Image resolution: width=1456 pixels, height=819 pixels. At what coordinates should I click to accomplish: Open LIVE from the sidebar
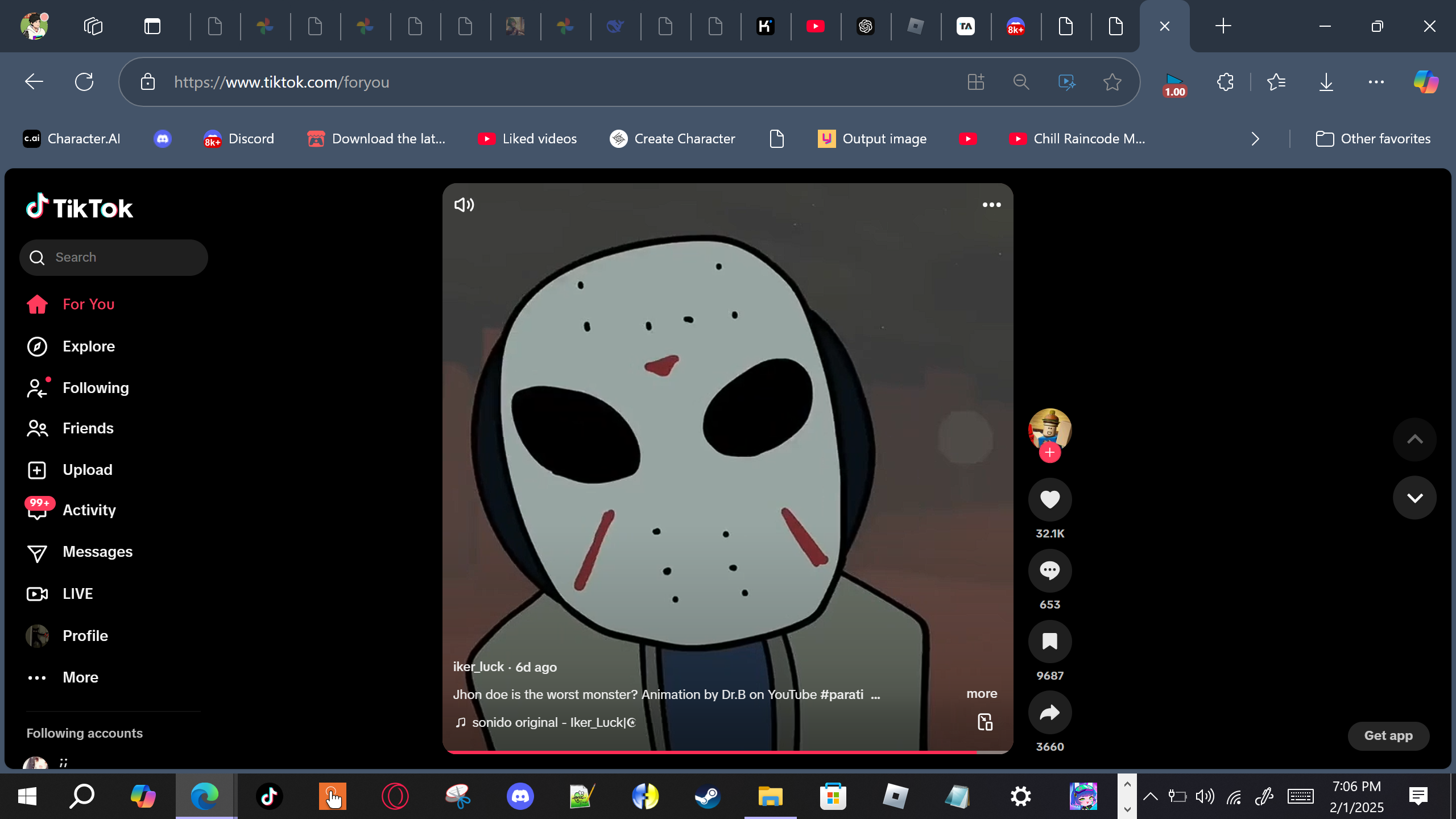[77, 594]
